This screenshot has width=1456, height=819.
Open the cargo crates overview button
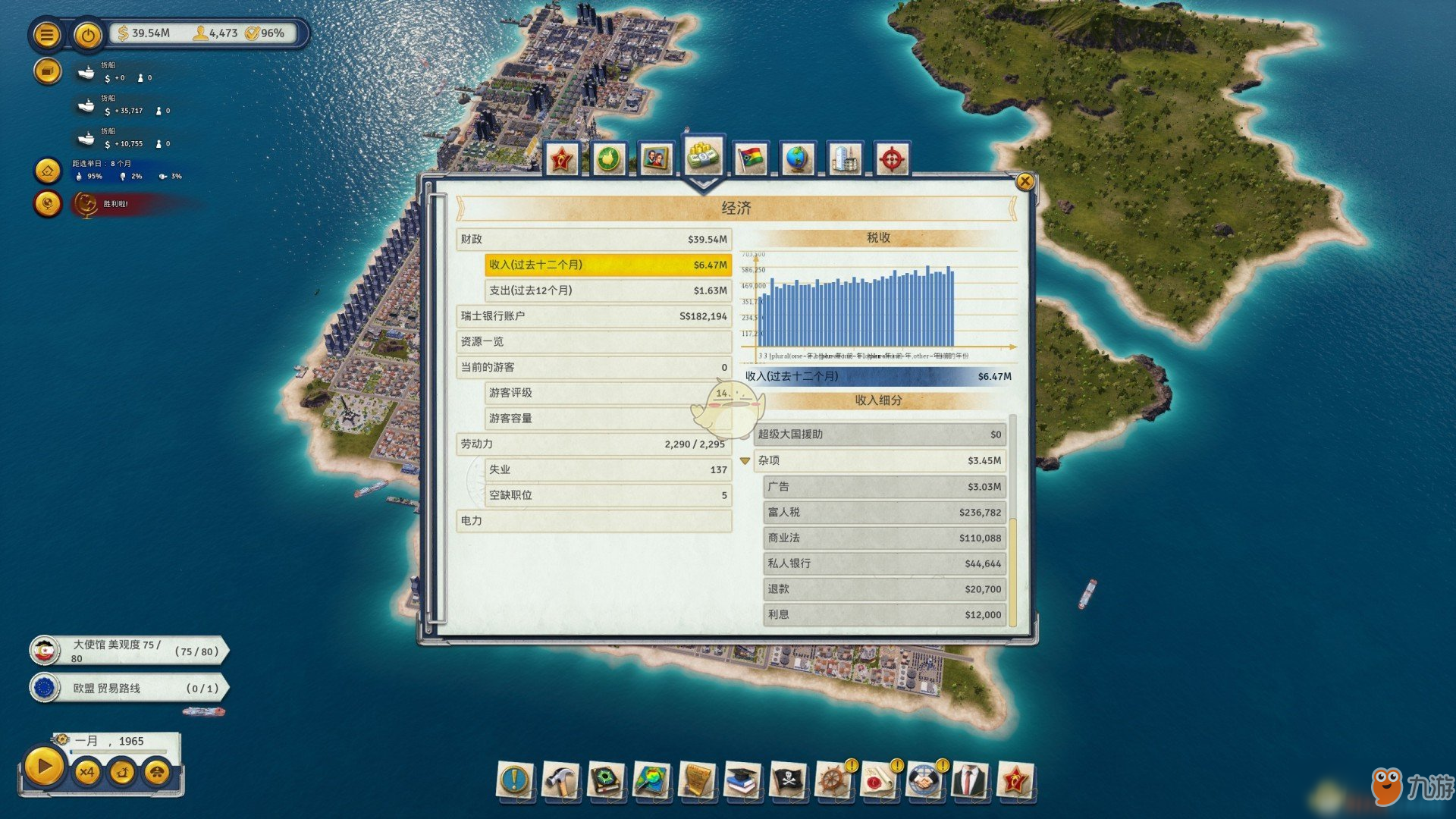[x=47, y=71]
